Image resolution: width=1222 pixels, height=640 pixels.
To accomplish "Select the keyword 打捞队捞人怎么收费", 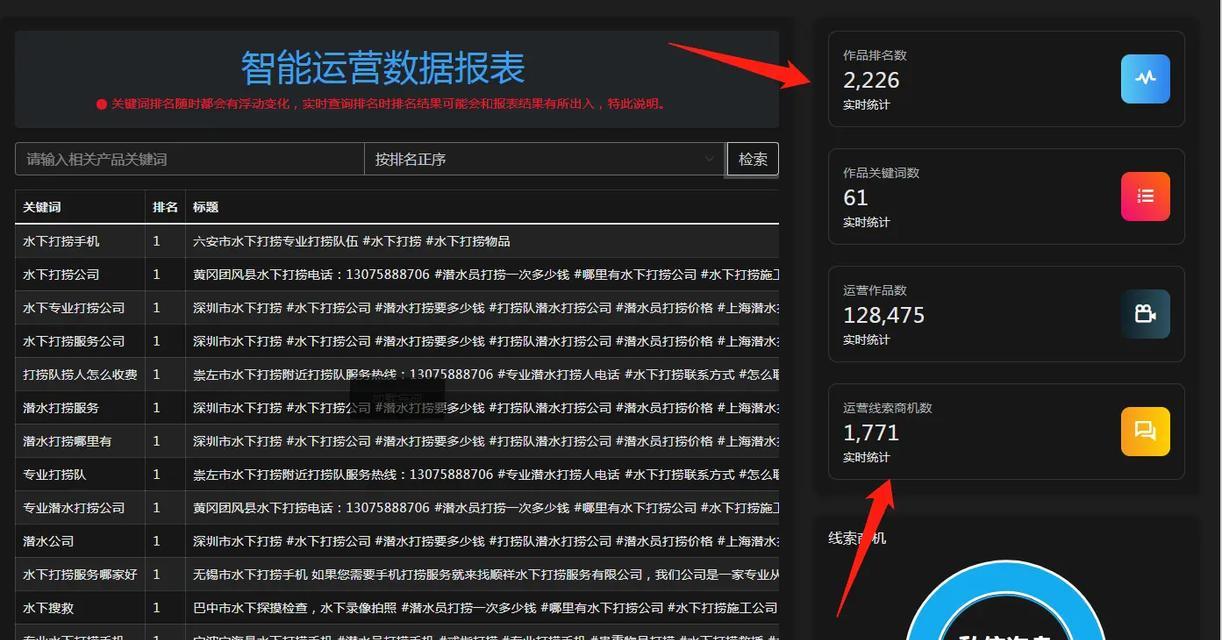I will click(80, 374).
